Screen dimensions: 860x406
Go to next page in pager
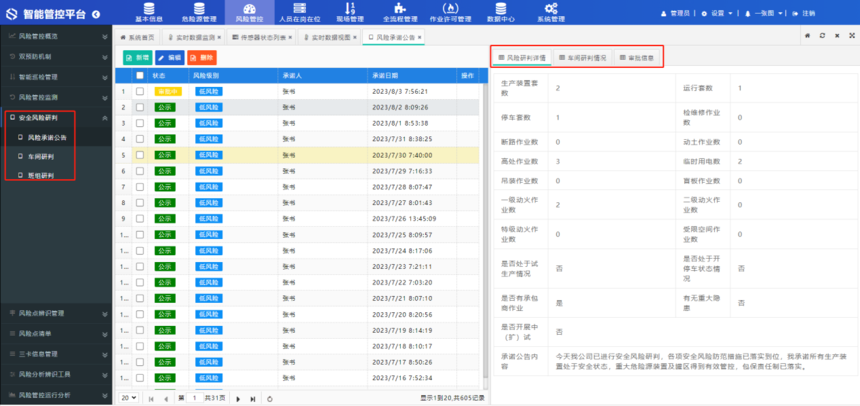tap(239, 398)
